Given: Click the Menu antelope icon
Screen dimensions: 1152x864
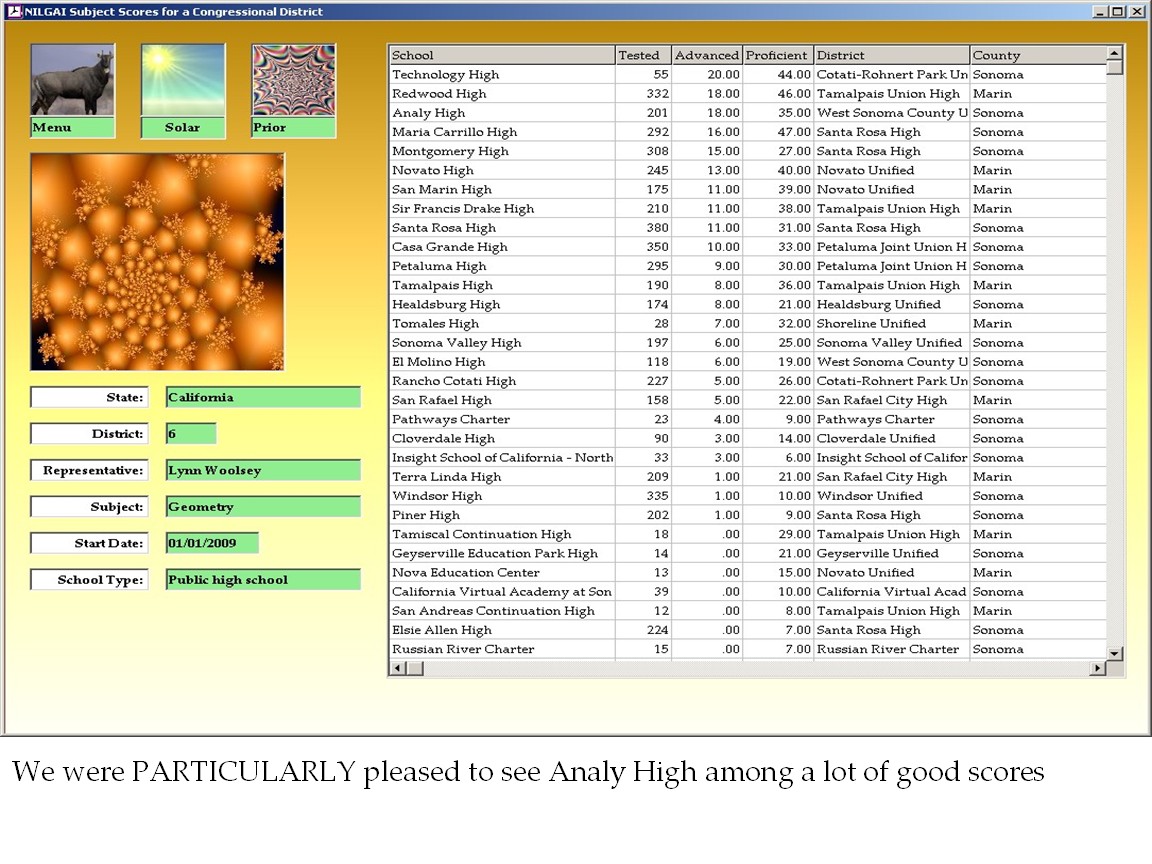Looking at the screenshot, I should (x=72, y=81).
